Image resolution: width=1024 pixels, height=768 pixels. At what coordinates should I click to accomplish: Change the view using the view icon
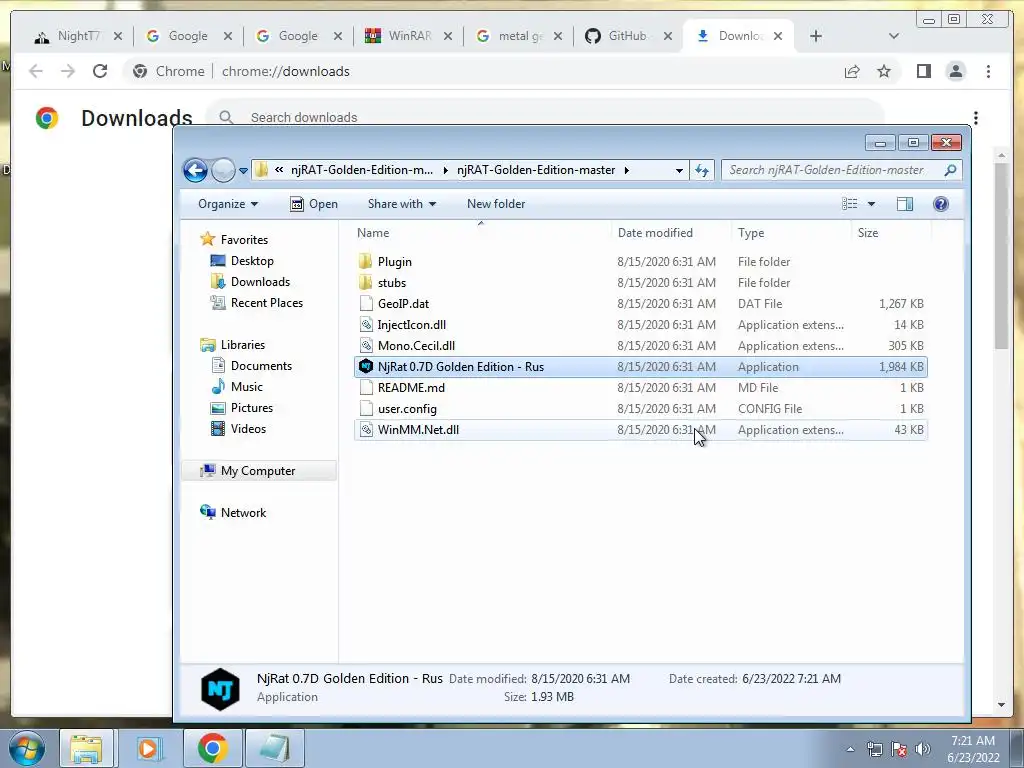coord(850,204)
